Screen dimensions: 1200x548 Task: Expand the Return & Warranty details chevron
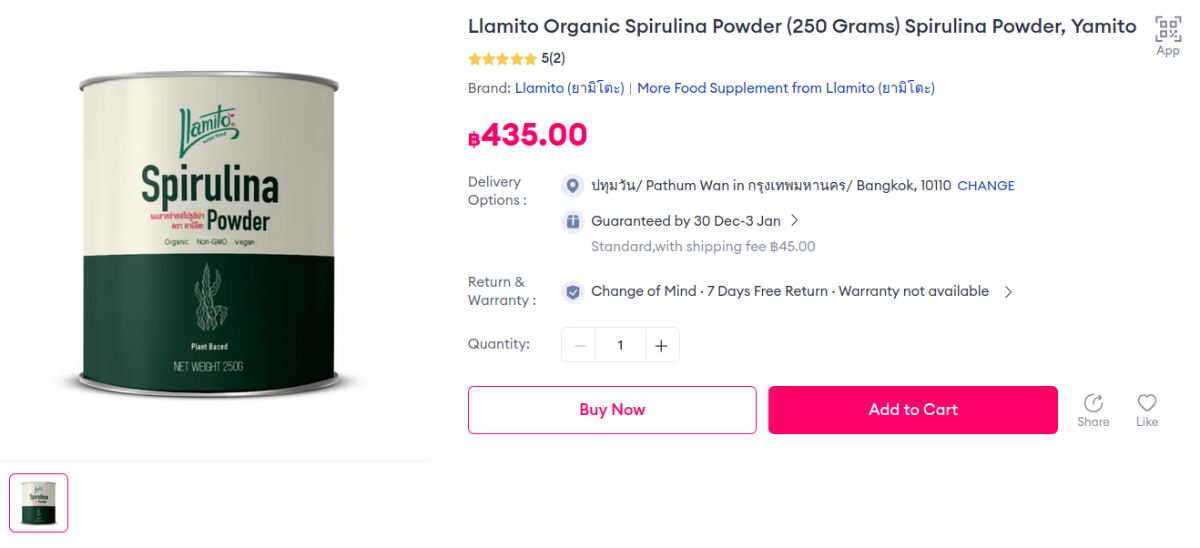click(x=1008, y=292)
